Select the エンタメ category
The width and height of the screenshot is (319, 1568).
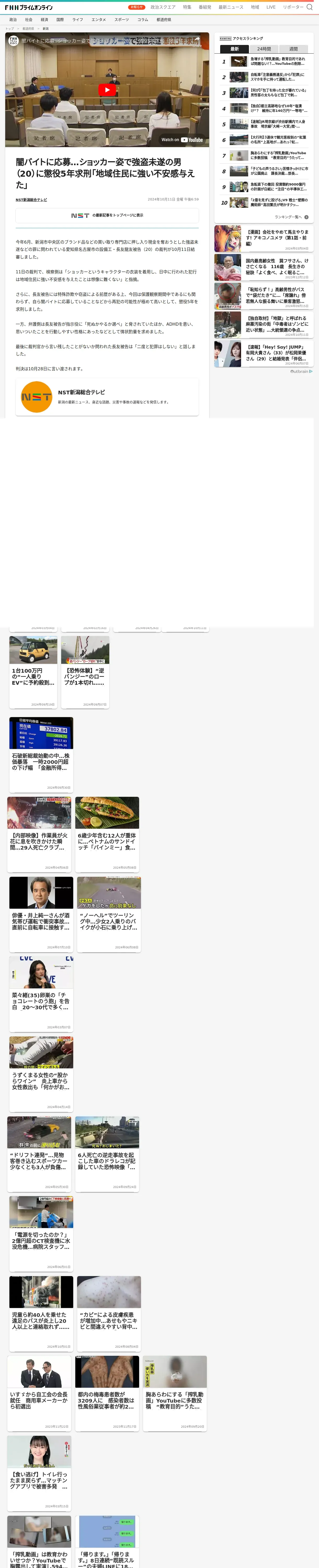coord(99,20)
